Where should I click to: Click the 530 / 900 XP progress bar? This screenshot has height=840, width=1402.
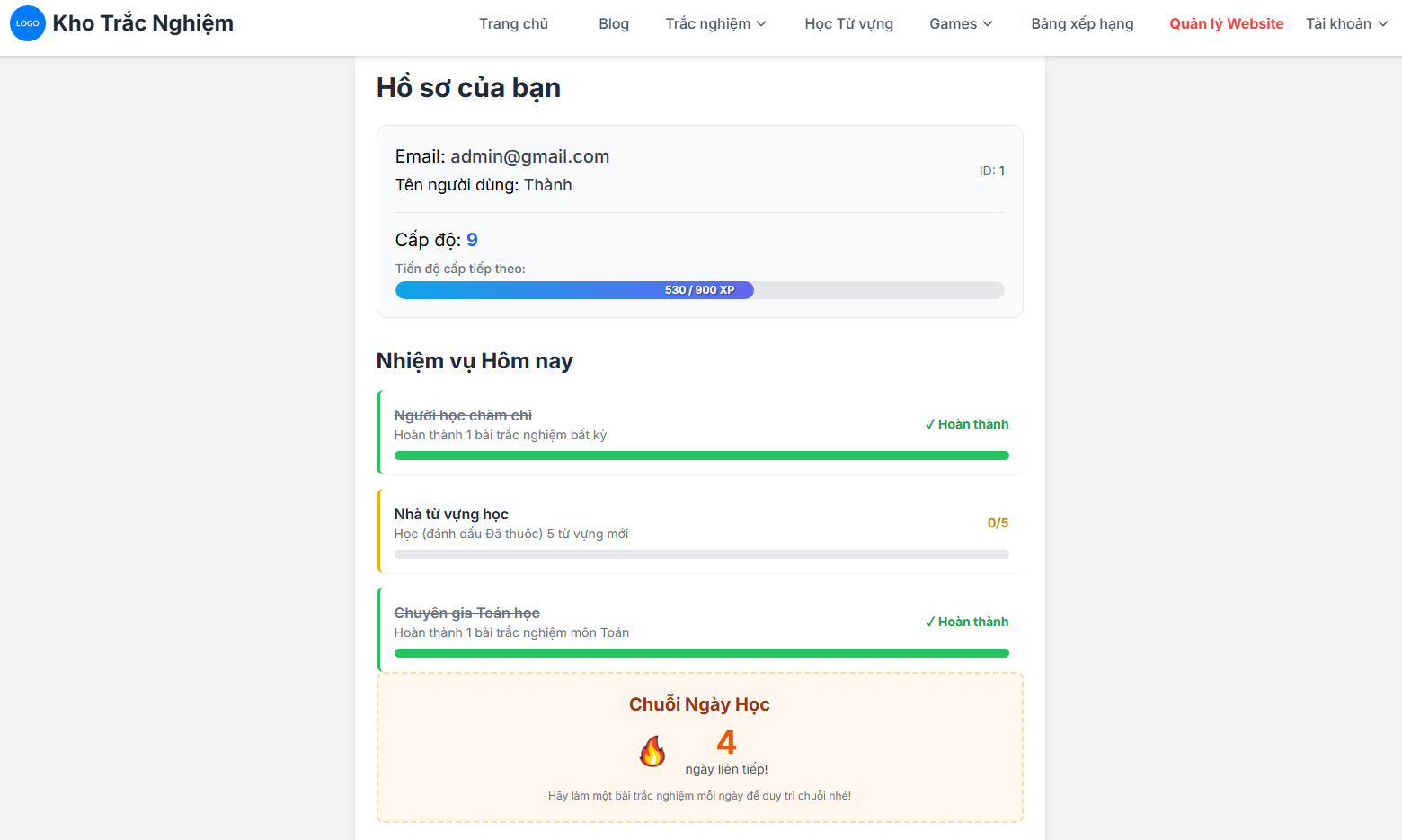click(x=699, y=290)
